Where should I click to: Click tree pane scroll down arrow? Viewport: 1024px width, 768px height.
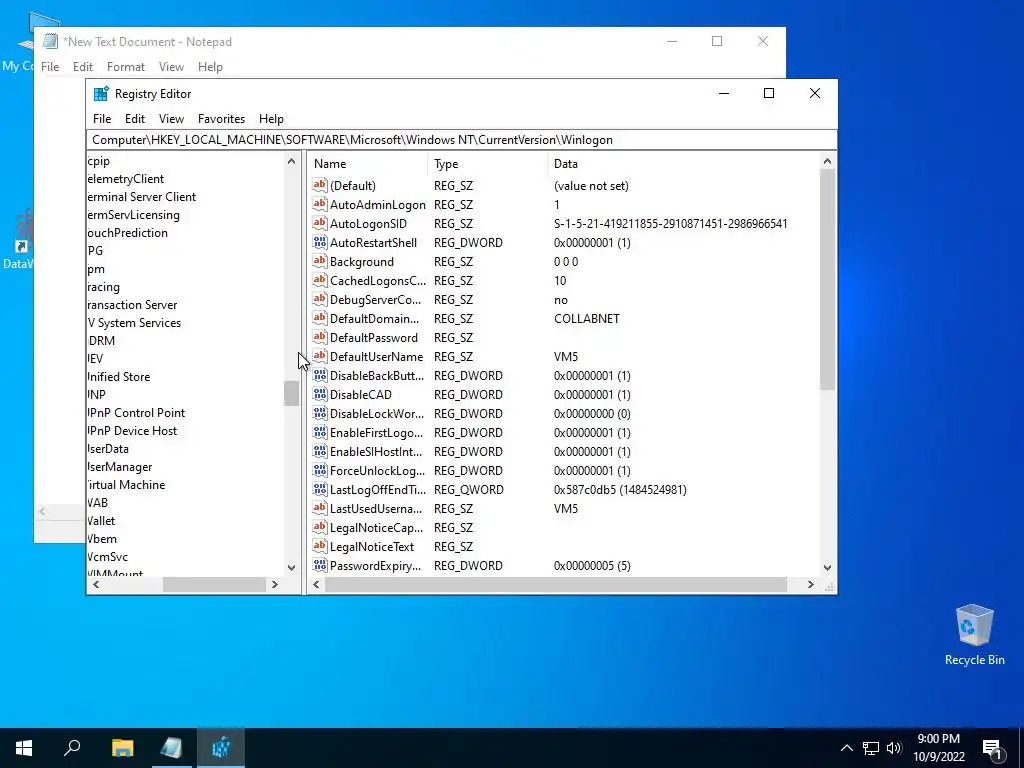[291, 568]
